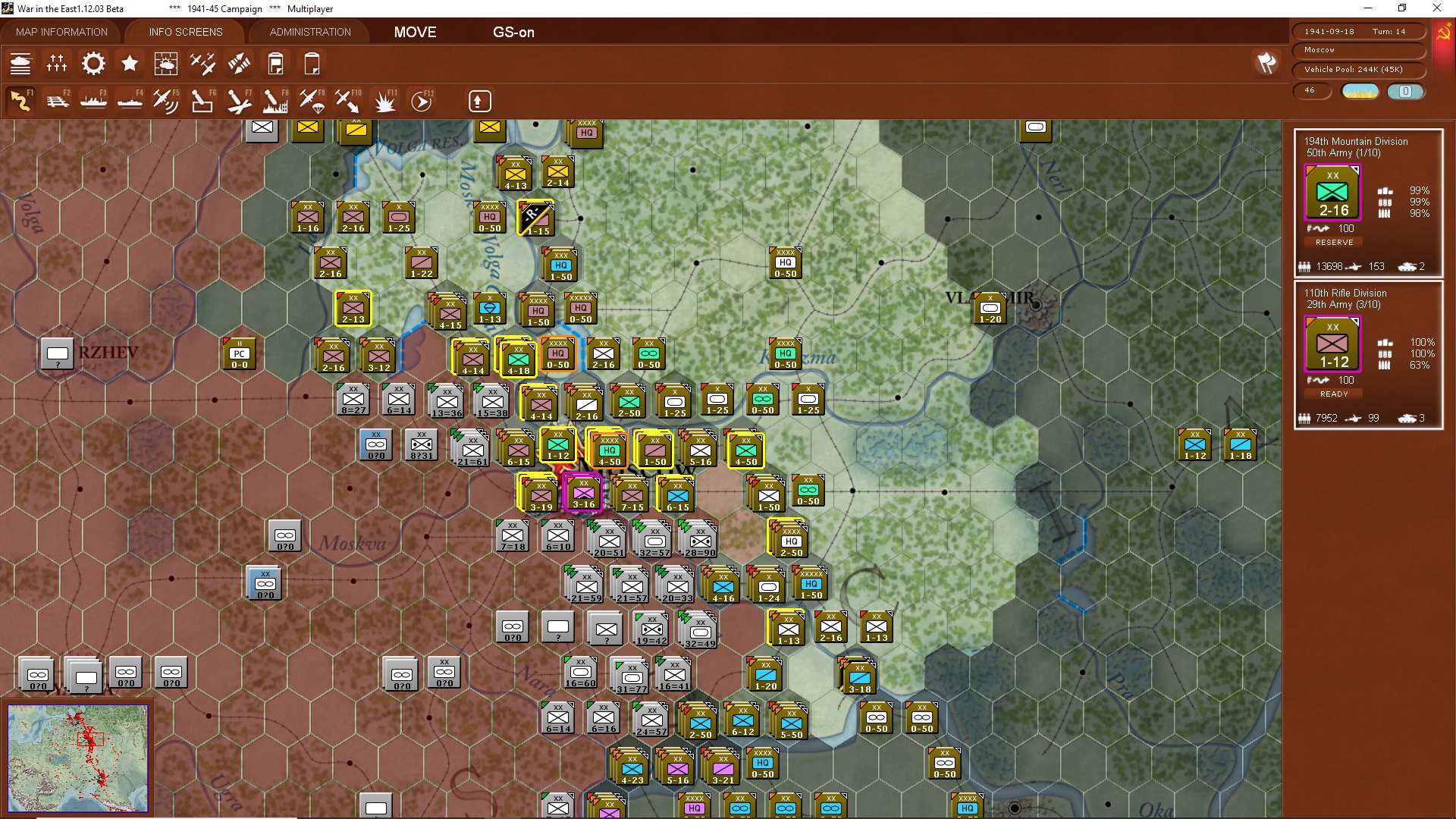Click the F12 End Turn icon
The height and width of the screenshot is (819, 1456).
pyautogui.click(x=422, y=101)
